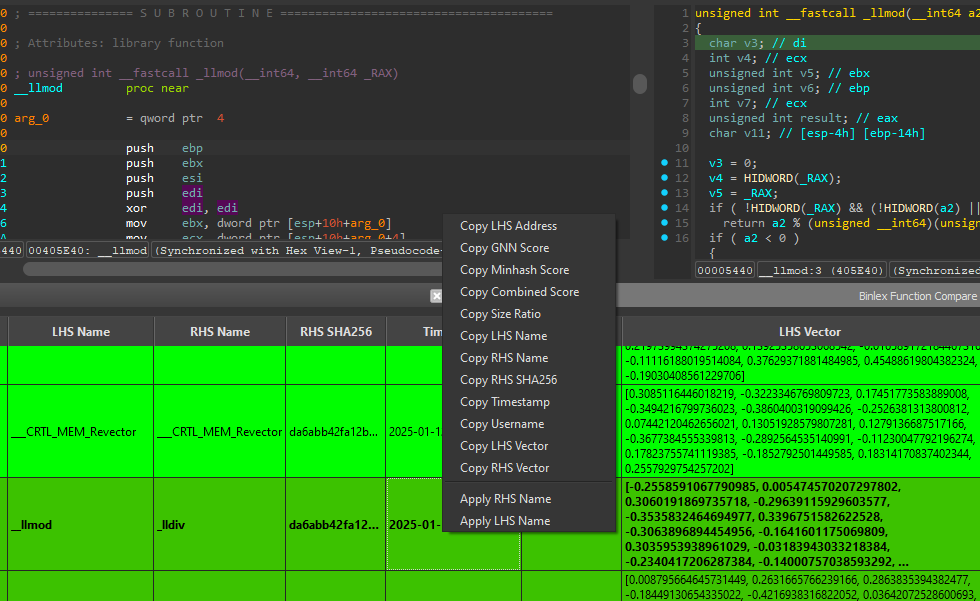Viewport: 980px width, 601px height.
Task: Click the disassembly vertical scrollbar thumb
Action: pyautogui.click(x=639, y=84)
